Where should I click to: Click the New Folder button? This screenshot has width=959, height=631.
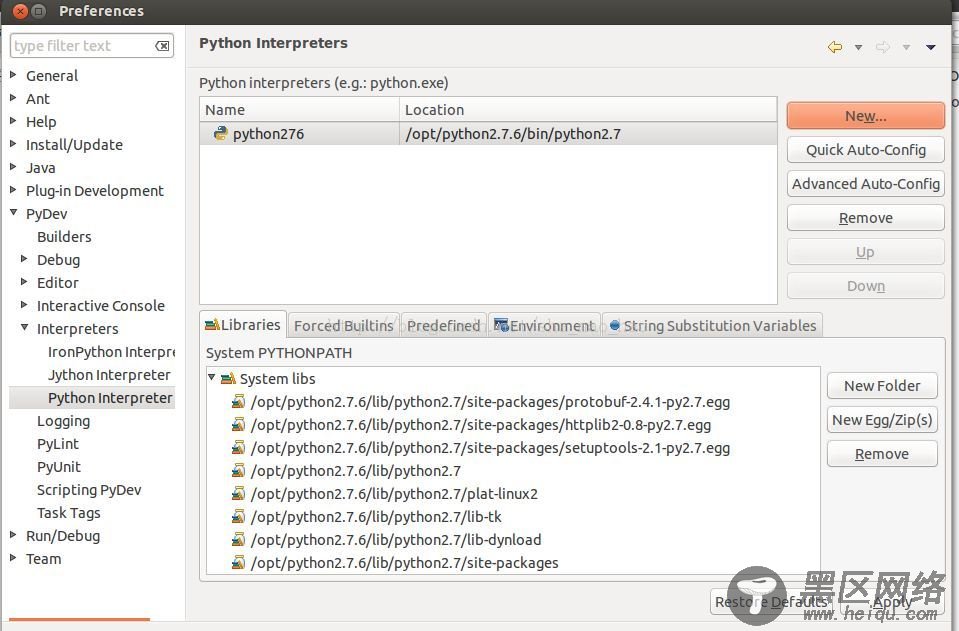tap(882, 386)
